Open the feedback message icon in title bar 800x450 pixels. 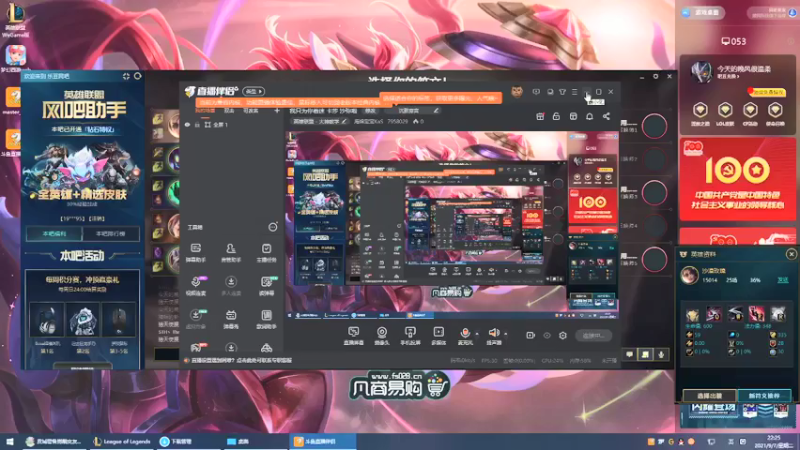(x=536, y=92)
